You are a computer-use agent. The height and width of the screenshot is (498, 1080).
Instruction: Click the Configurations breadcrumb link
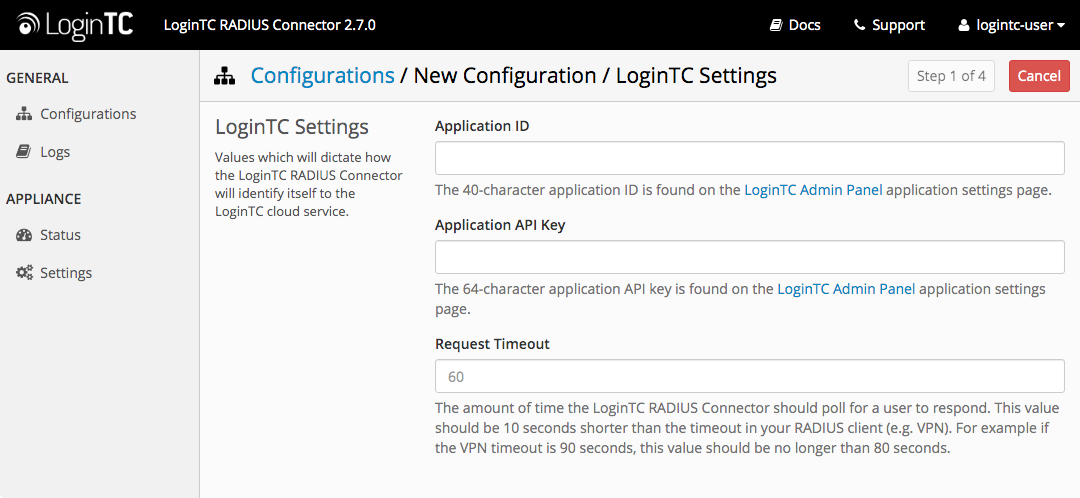click(322, 76)
